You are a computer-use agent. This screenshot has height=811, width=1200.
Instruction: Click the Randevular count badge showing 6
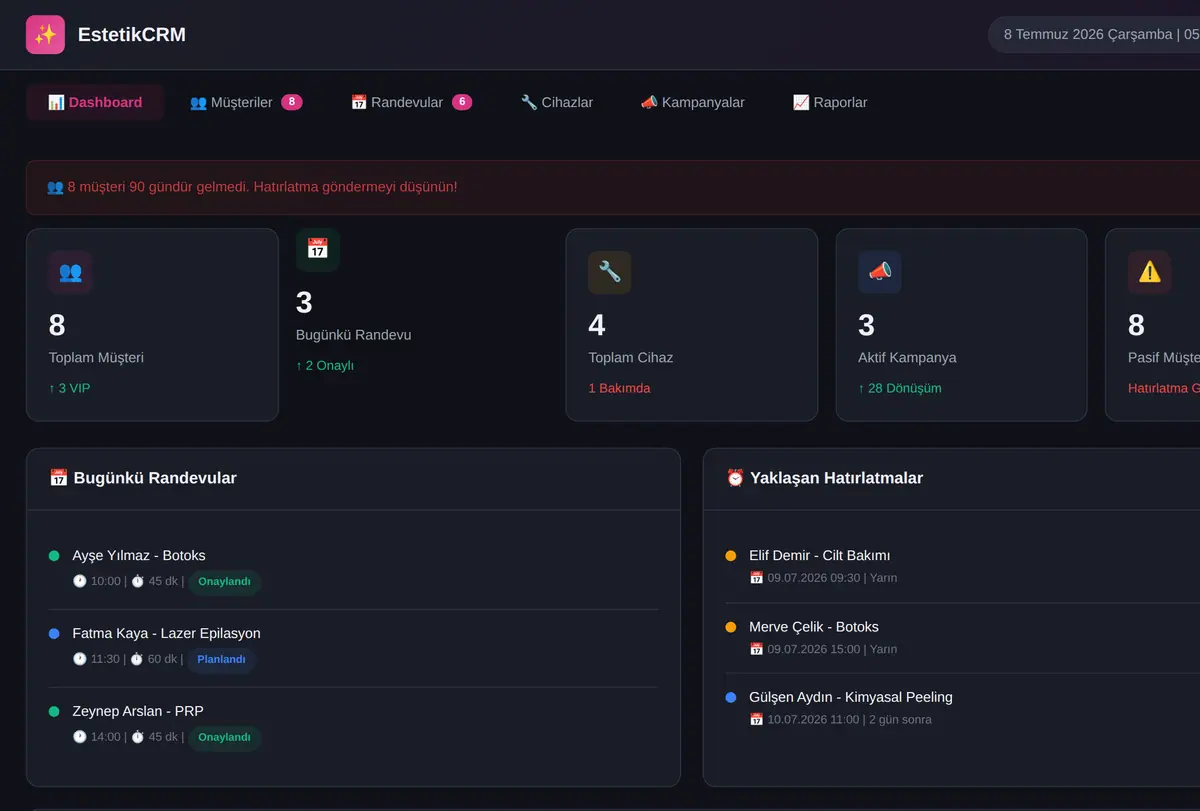(462, 102)
